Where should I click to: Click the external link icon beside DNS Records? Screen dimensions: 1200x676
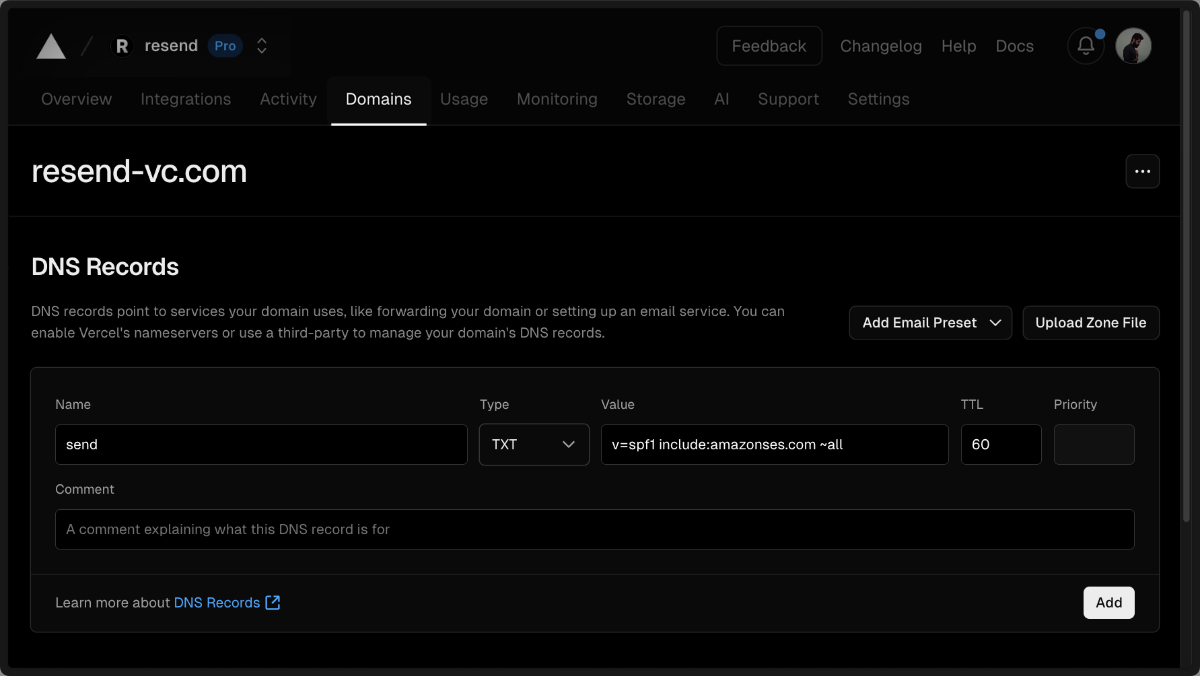pos(273,603)
